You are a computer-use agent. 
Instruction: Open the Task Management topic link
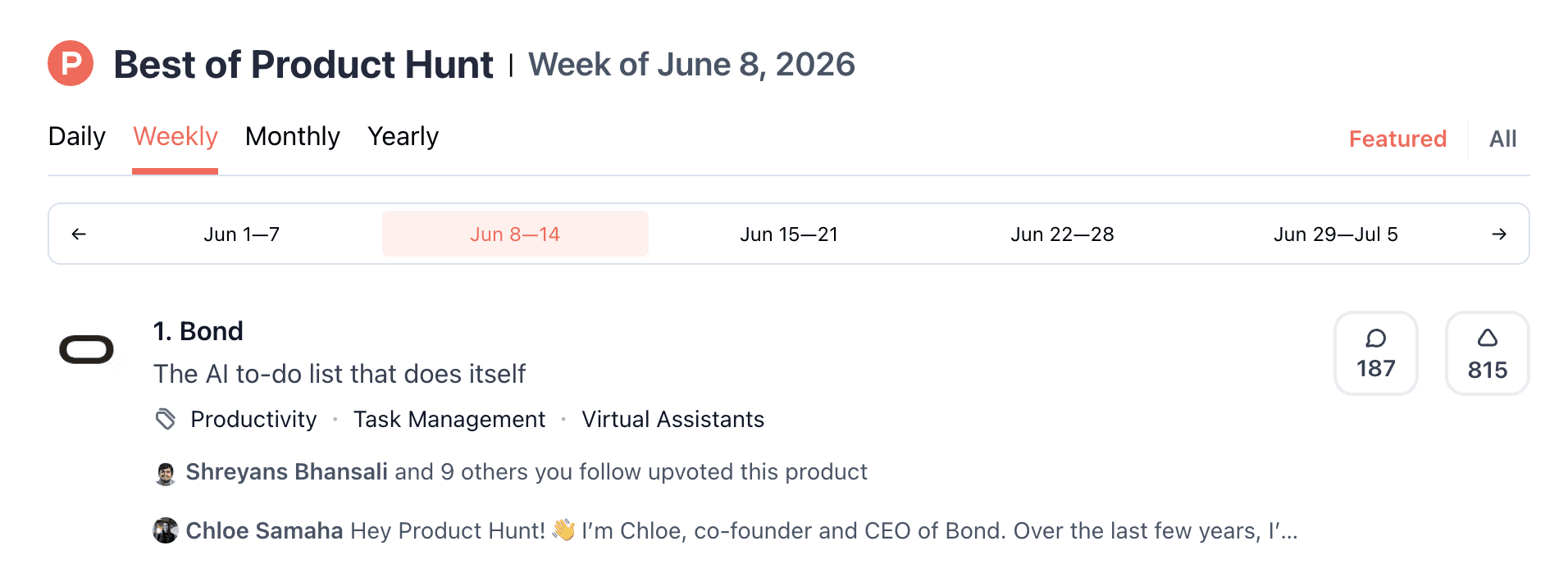click(x=449, y=420)
